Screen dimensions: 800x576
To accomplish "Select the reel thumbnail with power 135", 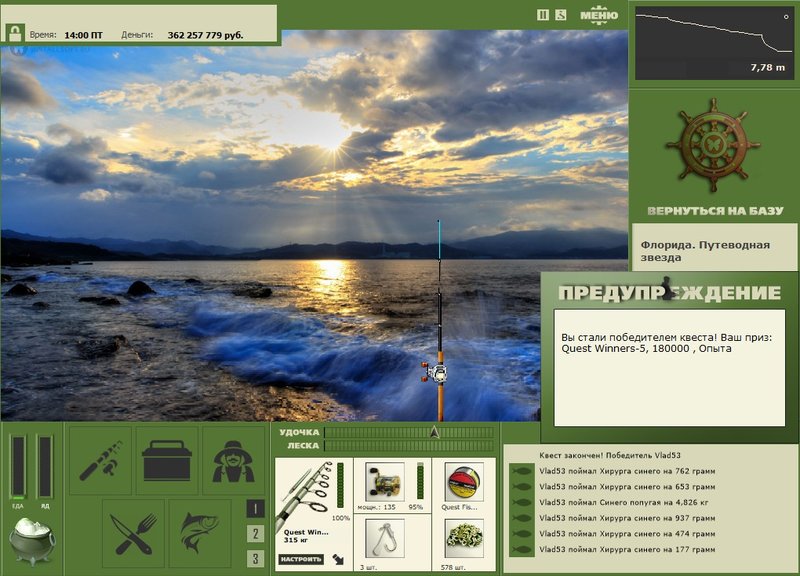I will click(385, 482).
